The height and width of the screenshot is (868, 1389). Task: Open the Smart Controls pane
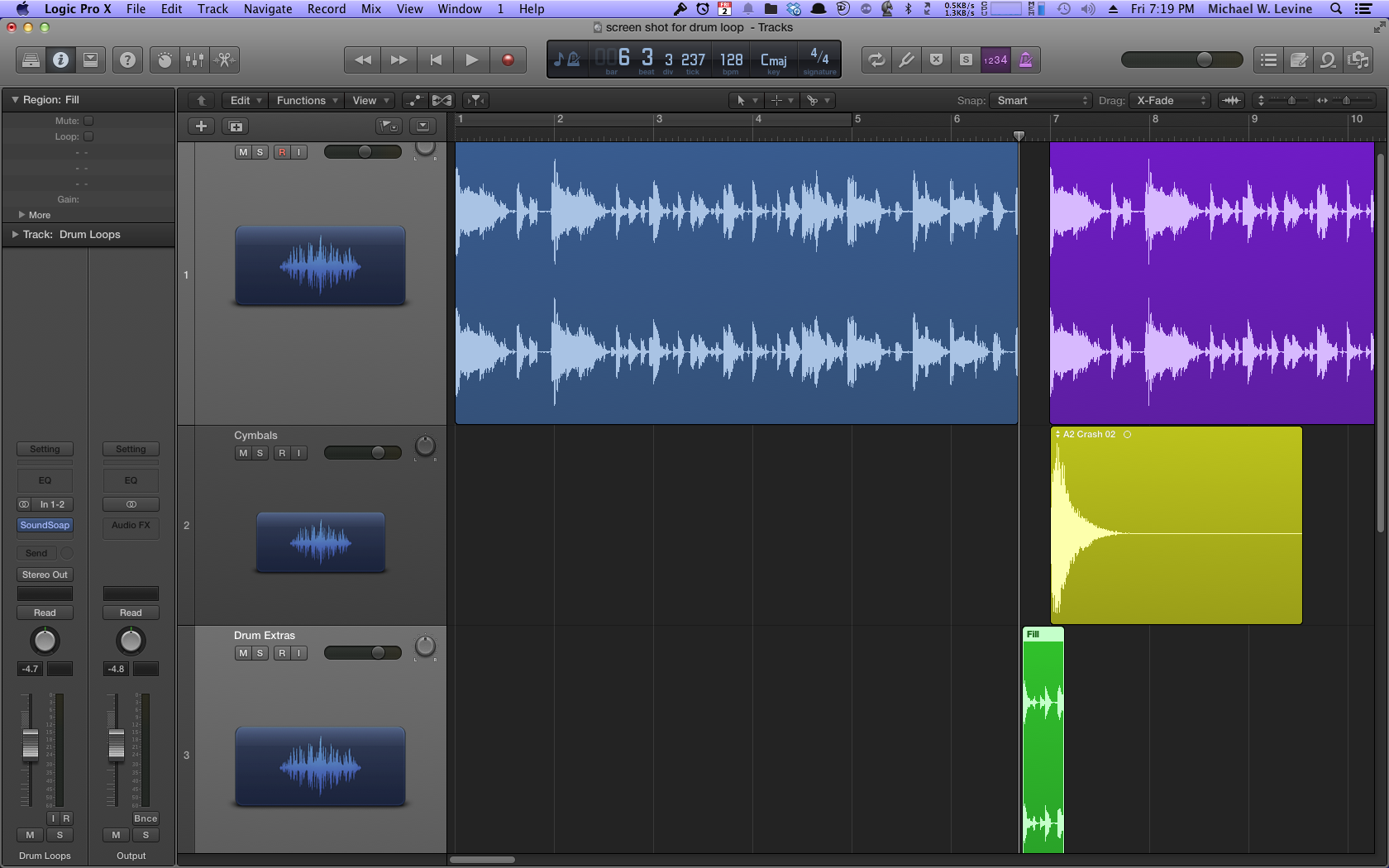[165, 60]
